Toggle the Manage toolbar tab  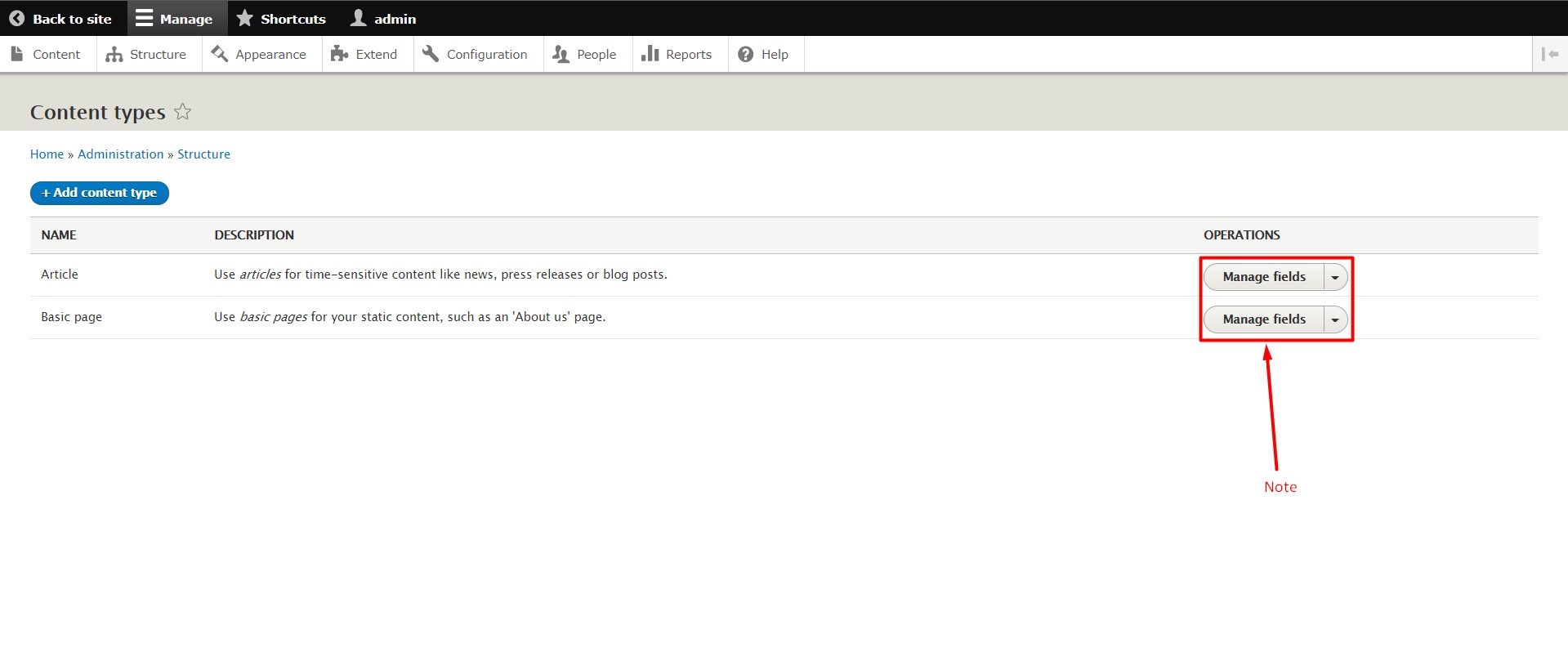177,18
